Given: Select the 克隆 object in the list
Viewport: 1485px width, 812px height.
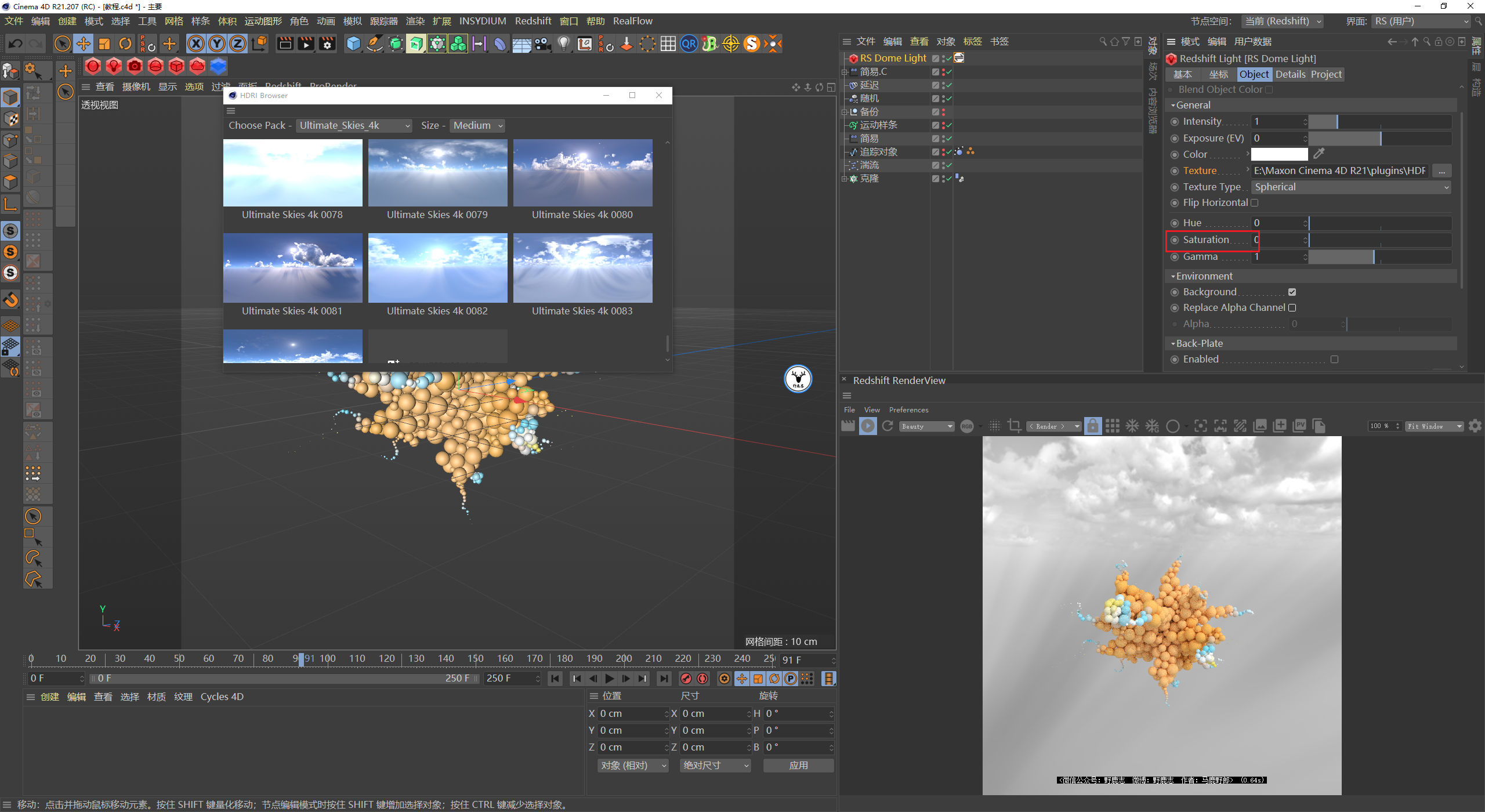Looking at the screenshot, I should pyautogui.click(x=869, y=179).
